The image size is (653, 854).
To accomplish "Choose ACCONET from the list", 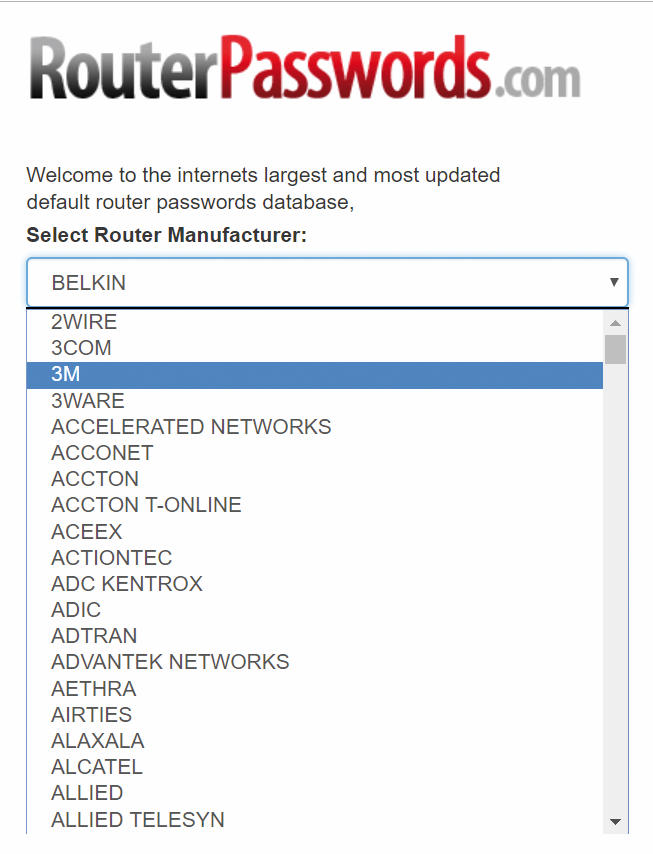I will (x=315, y=453).
